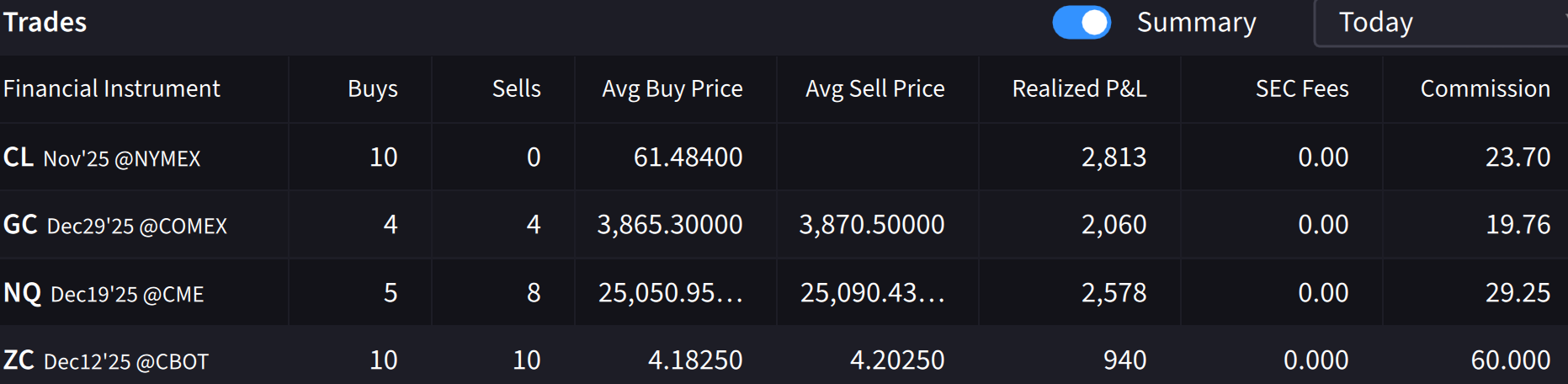Screen dimensions: 1568x384
Task: Select the ZC Dec12'25 @CBOT row
Action: tap(106, 360)
